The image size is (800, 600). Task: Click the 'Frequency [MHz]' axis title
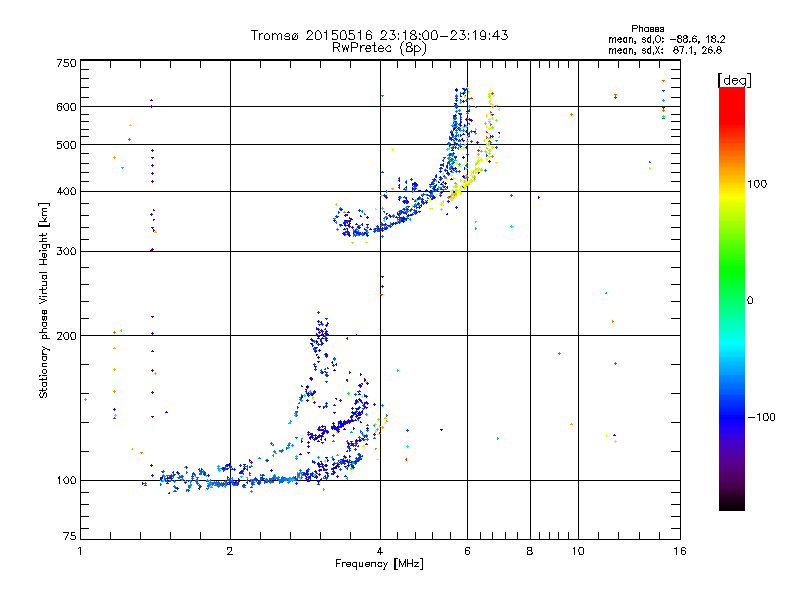tap(379, 564)
